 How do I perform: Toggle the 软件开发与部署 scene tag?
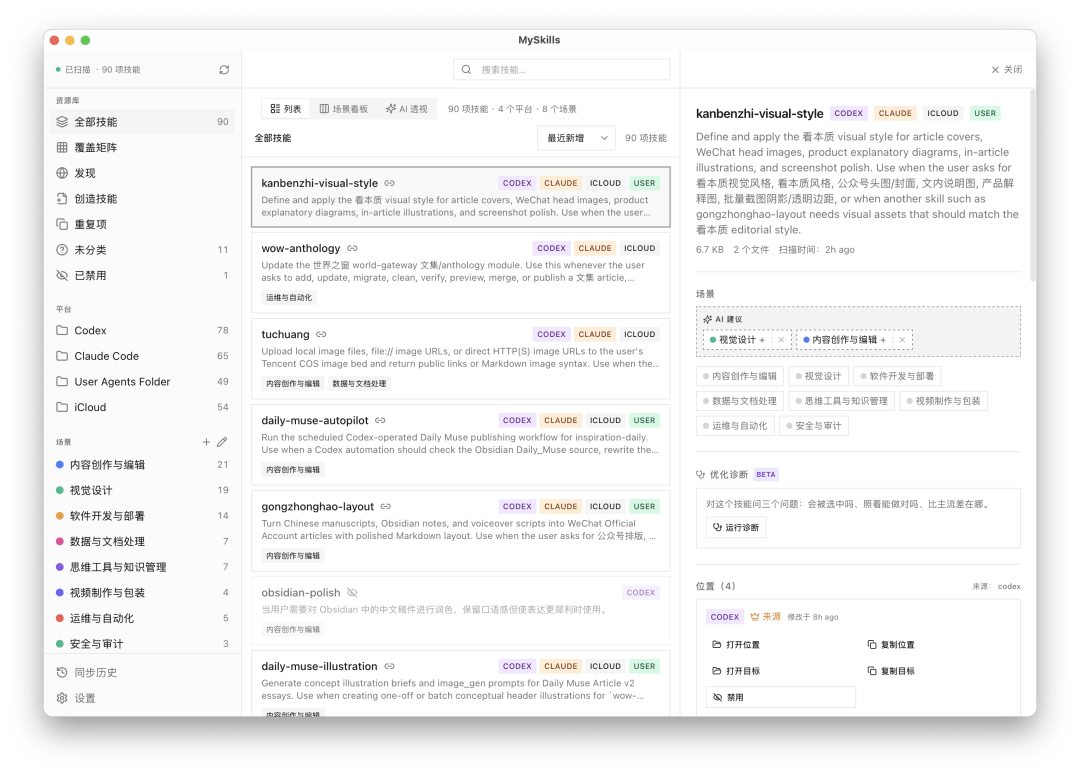click(897, 376)
